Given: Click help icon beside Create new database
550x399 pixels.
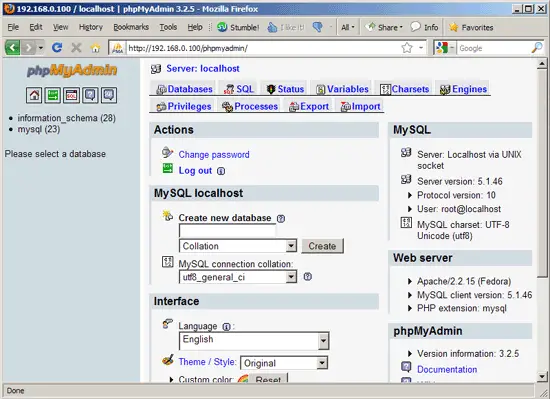Looking at the screenshot, I should [281, 218].
